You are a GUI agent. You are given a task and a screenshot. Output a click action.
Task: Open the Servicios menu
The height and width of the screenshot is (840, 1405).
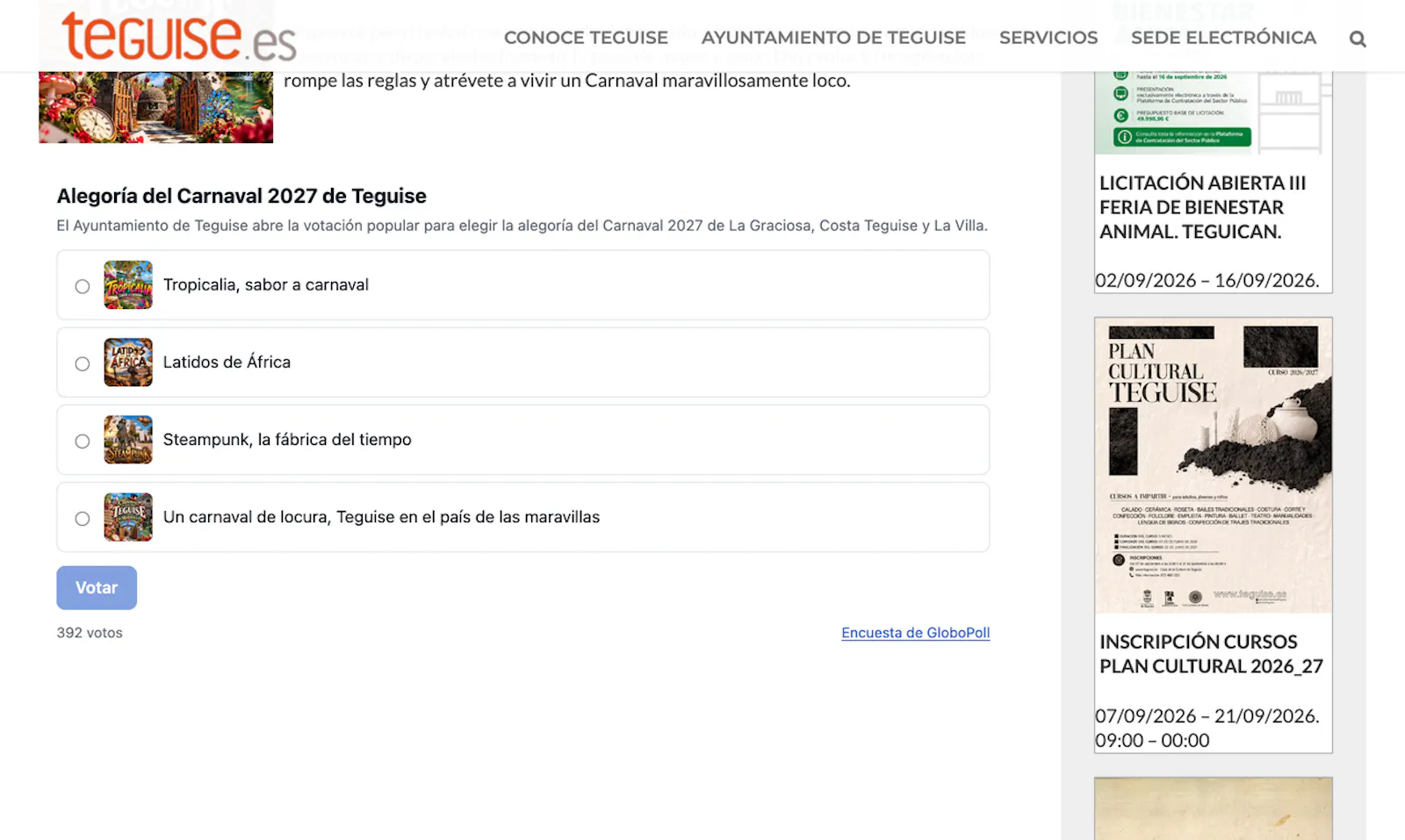[1048, 38]
